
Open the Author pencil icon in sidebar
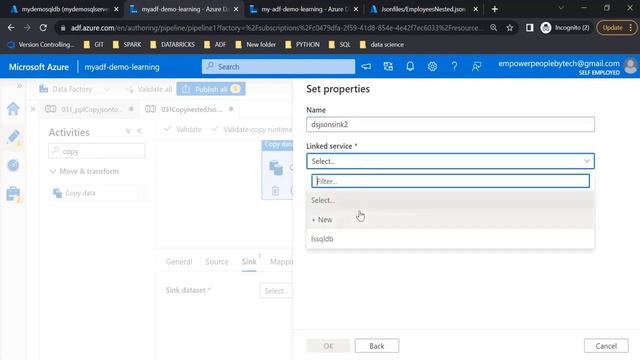point(13,137)
